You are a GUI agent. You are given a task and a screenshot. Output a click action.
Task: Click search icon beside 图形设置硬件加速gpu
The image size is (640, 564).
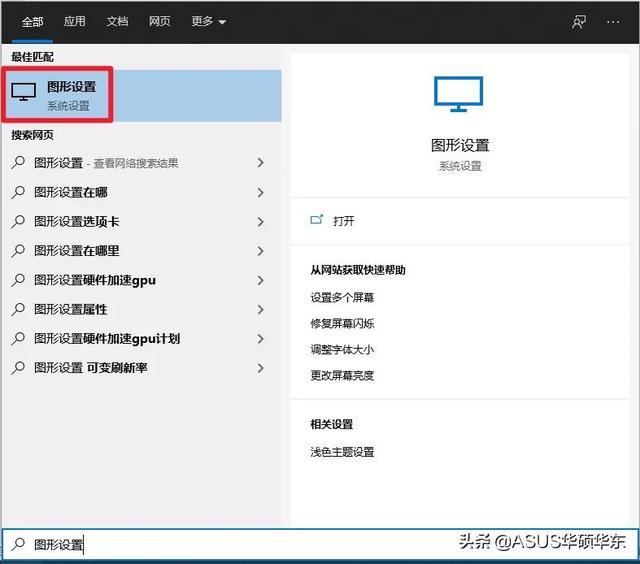click(18, 280)
